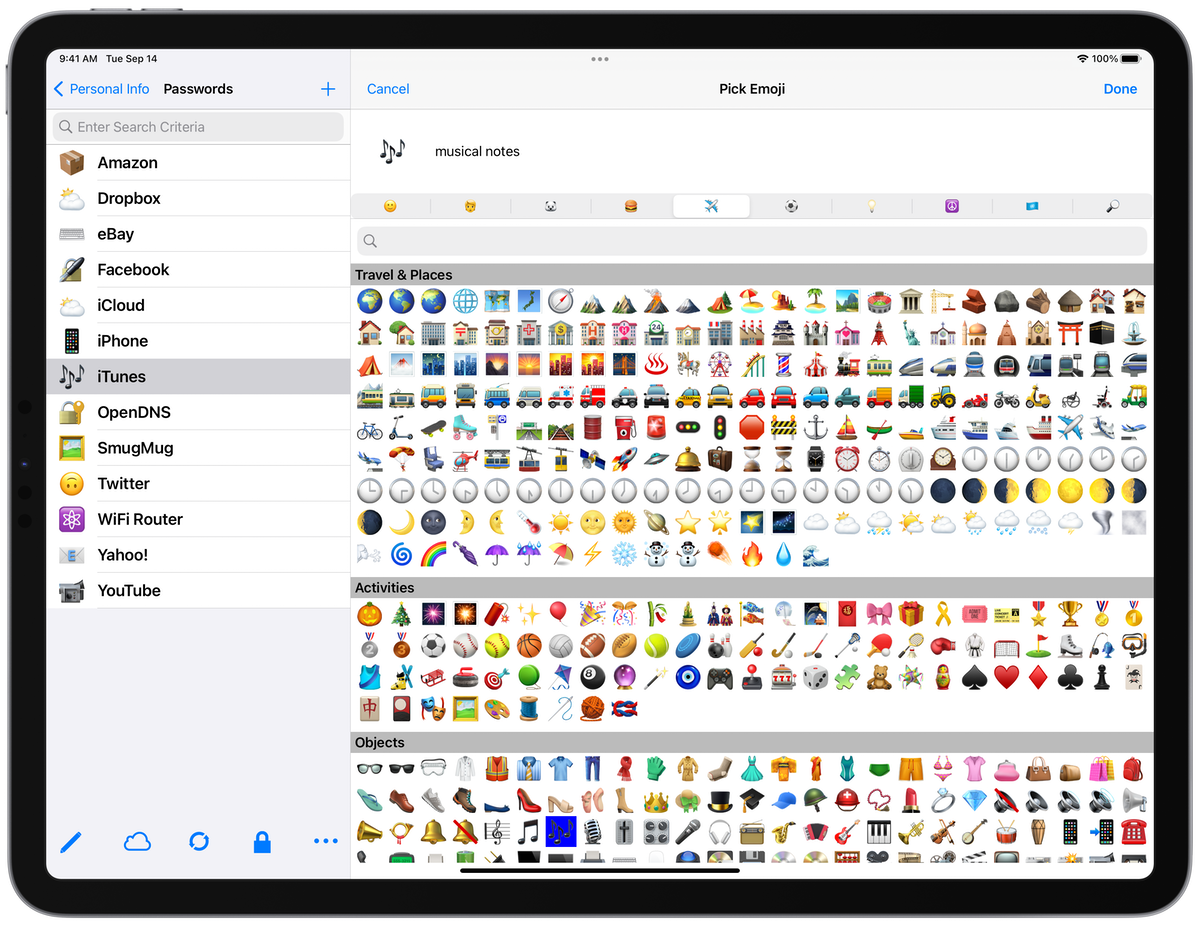Open the Activities (soccer ball) emoji tab
The width and height of the screenshot is (1200, 928).
[792, 206]
